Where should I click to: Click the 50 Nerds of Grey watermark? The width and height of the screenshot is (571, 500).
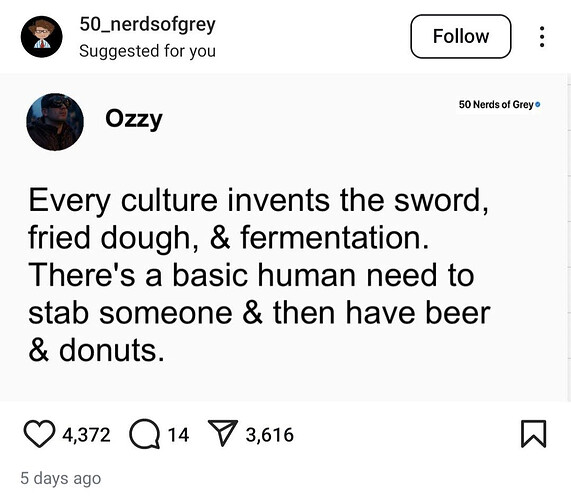[496, 105]
